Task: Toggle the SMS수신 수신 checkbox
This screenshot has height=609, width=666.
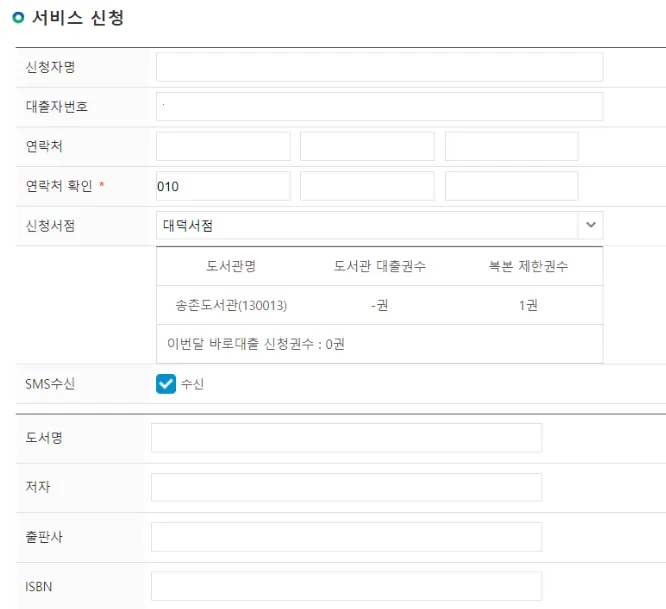Action: click(x=166, y=384)
